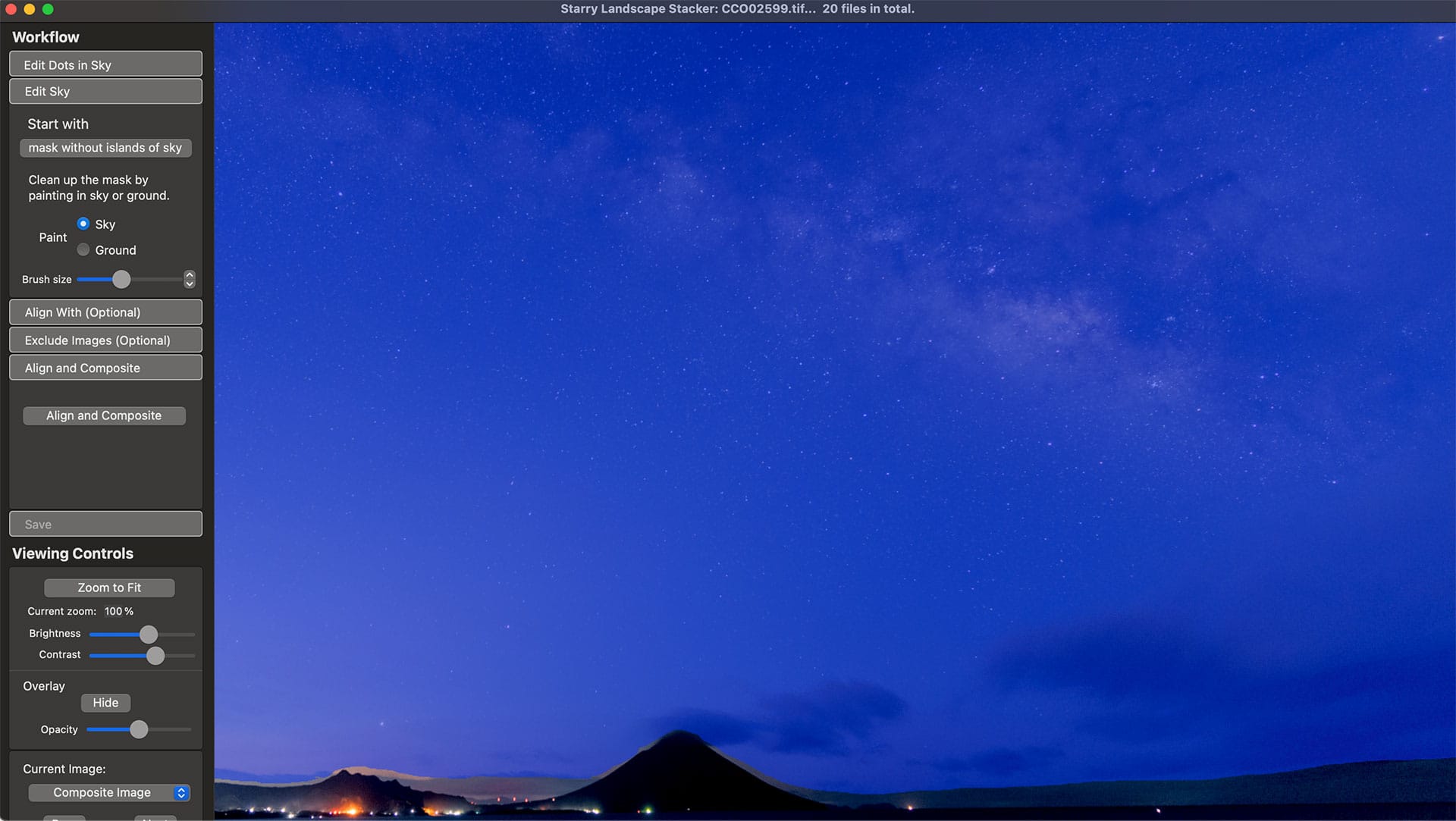1456x821 pixels.
Task: Click the Brush size stepper arrows
Action: point(190,280)
